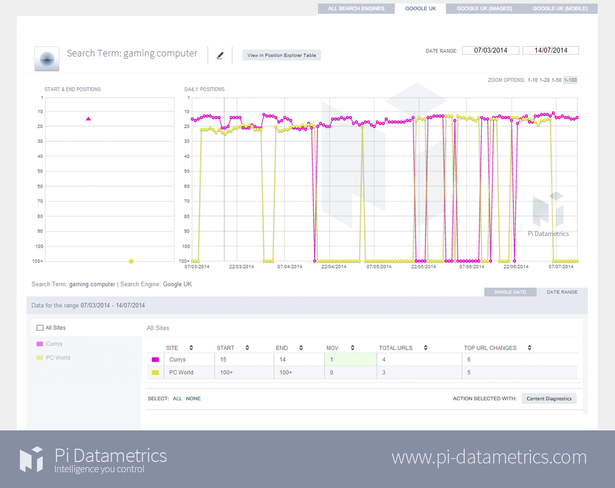Set zoom option to 1-20
Image resolution: width=615 pixels, height=488 pixels.
tap(544, 80)
